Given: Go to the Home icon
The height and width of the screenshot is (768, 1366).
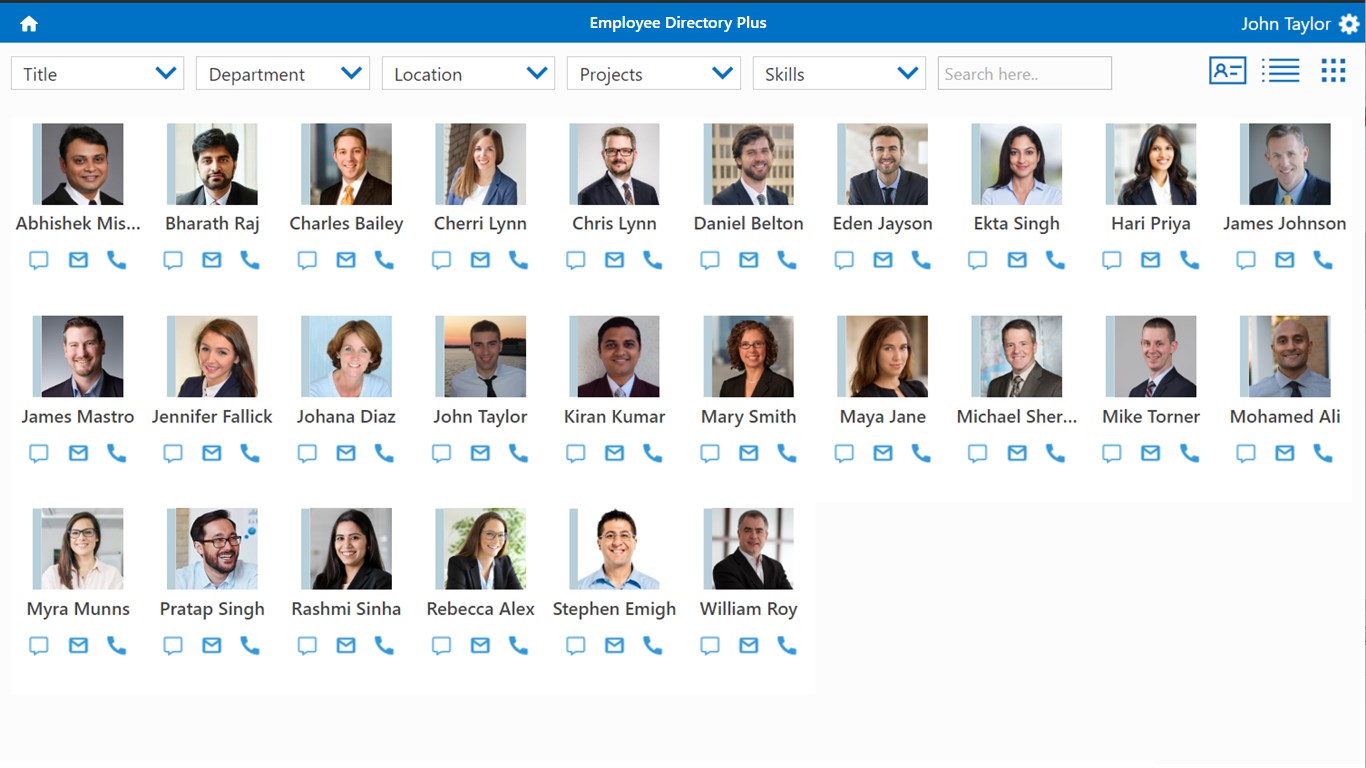Looking at the screenshot, I should (29, 24).
